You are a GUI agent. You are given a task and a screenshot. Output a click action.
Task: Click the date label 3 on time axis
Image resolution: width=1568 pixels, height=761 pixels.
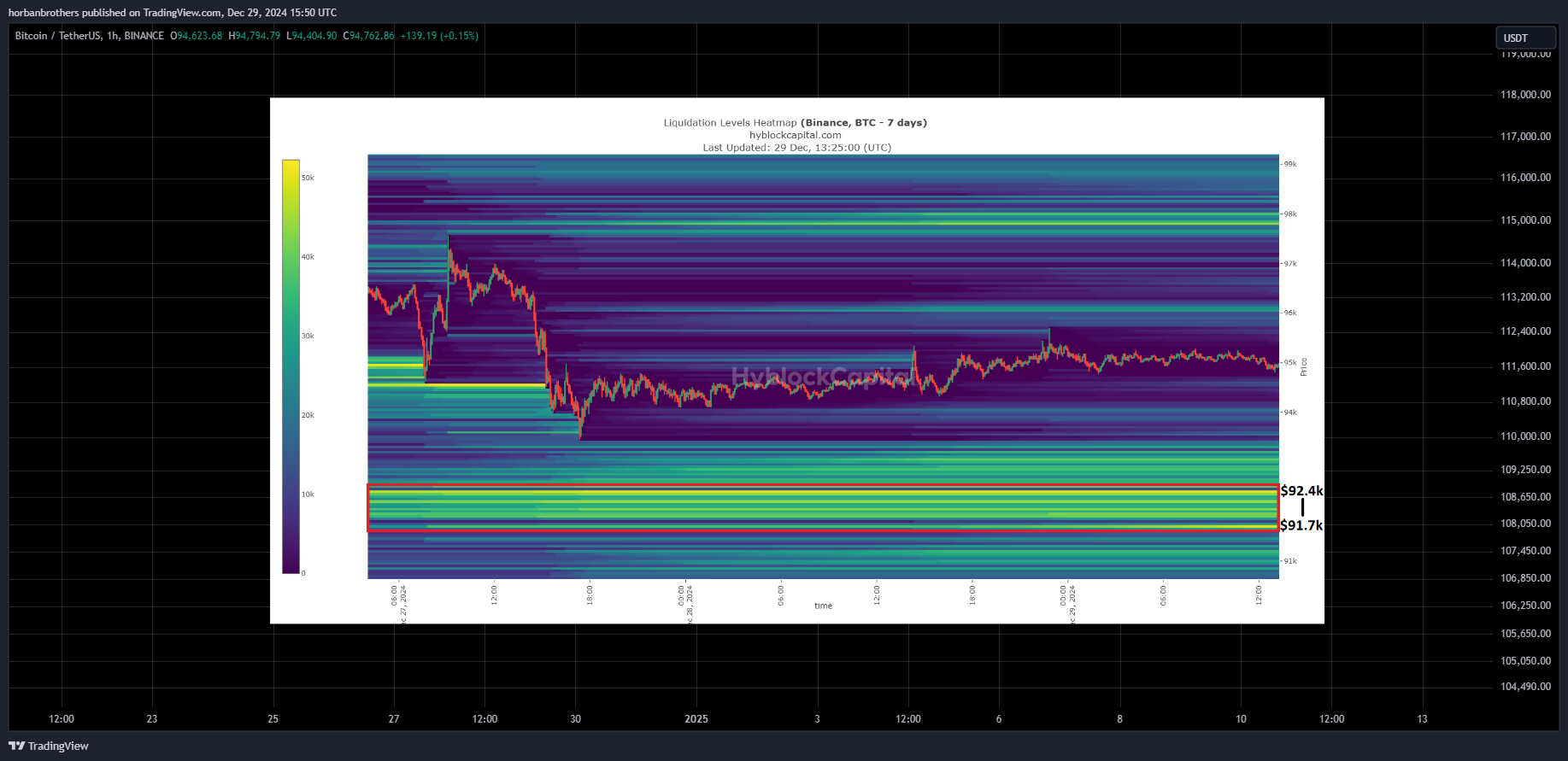pos(817,719)
